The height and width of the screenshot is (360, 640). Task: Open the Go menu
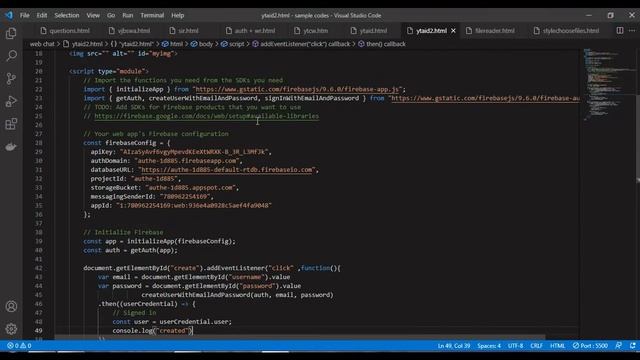coord(111,16)
